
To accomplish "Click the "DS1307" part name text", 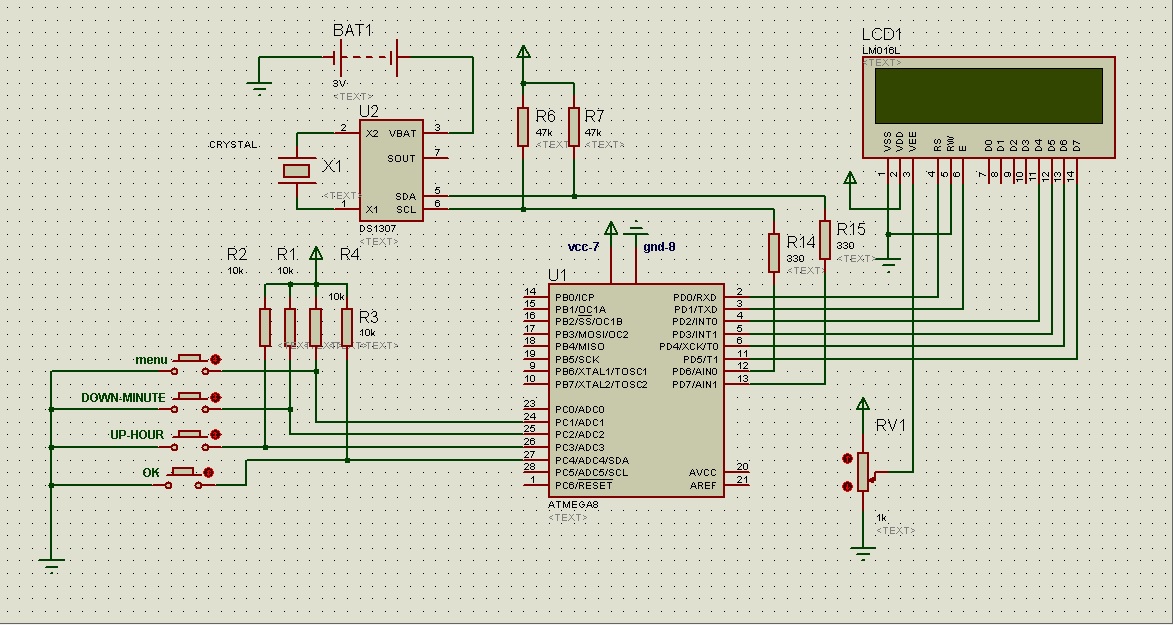I will (x=378, y=228).
